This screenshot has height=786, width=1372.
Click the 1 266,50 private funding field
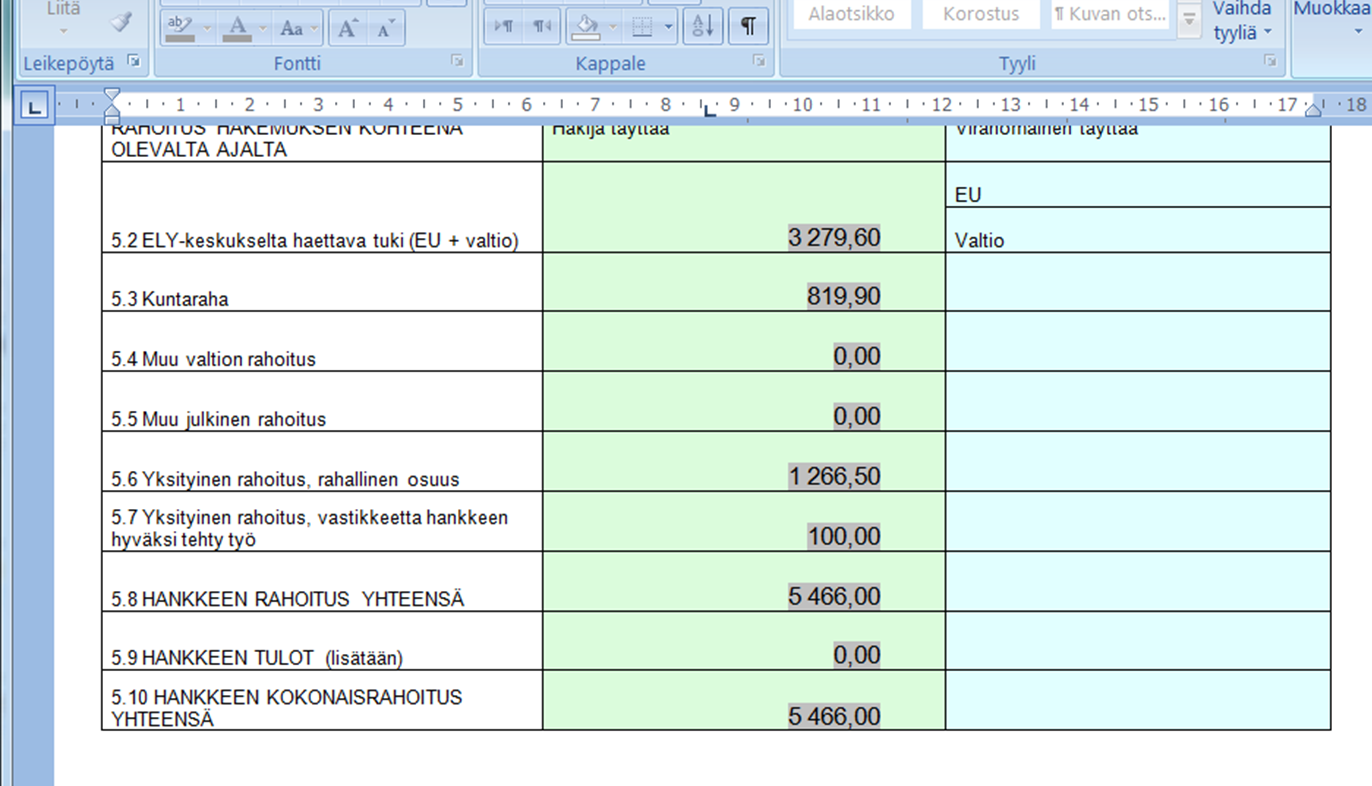tap(834, 476)
